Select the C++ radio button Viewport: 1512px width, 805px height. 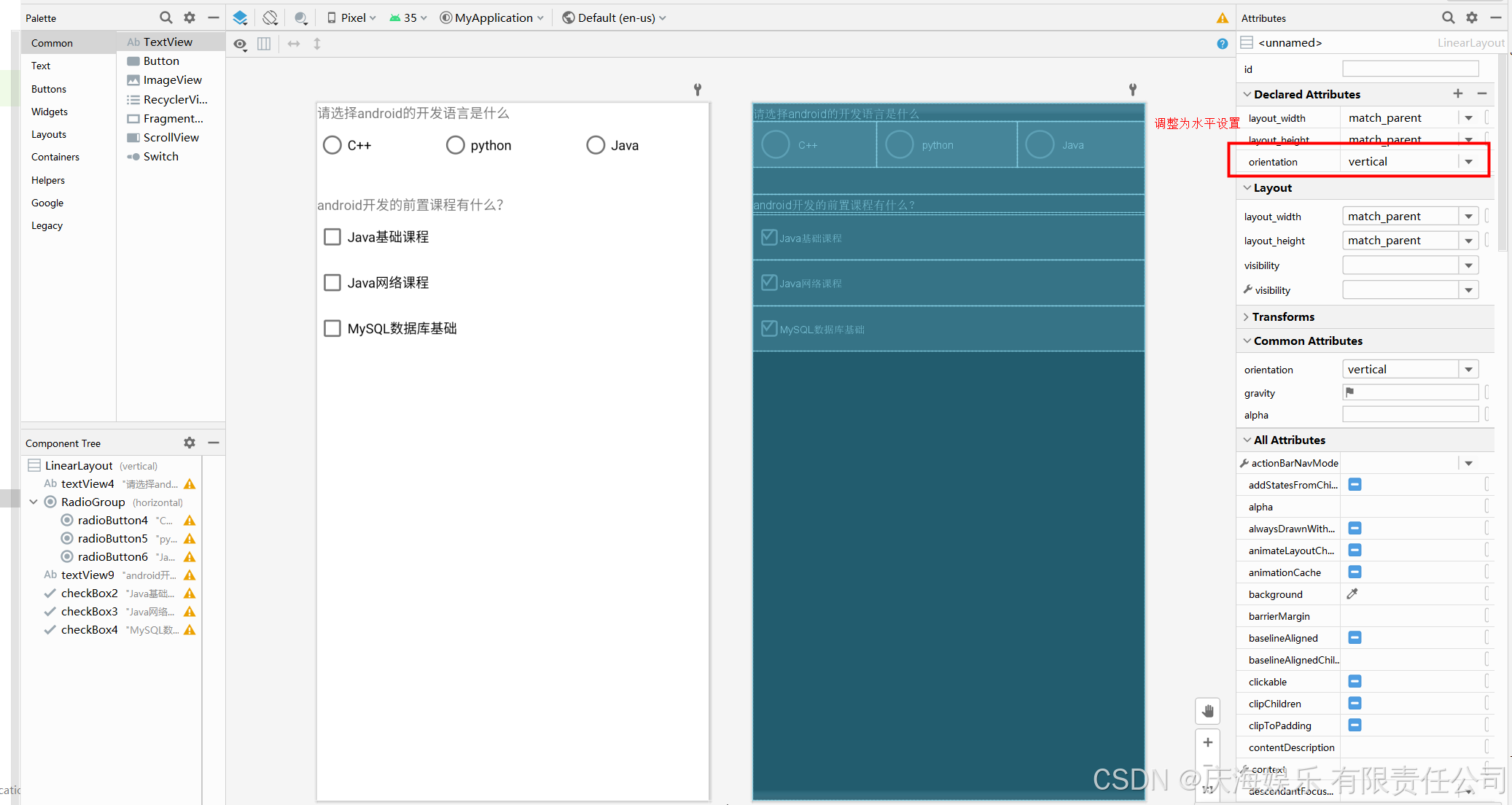tap(332, 145)
